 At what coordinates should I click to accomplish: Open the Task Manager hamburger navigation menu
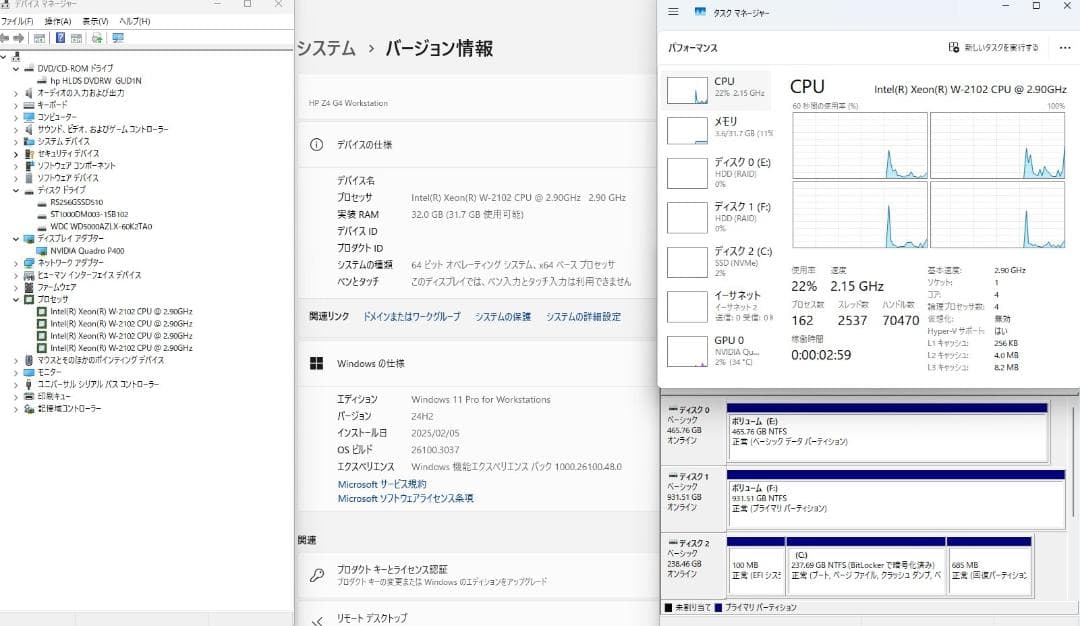coord(672,12)
